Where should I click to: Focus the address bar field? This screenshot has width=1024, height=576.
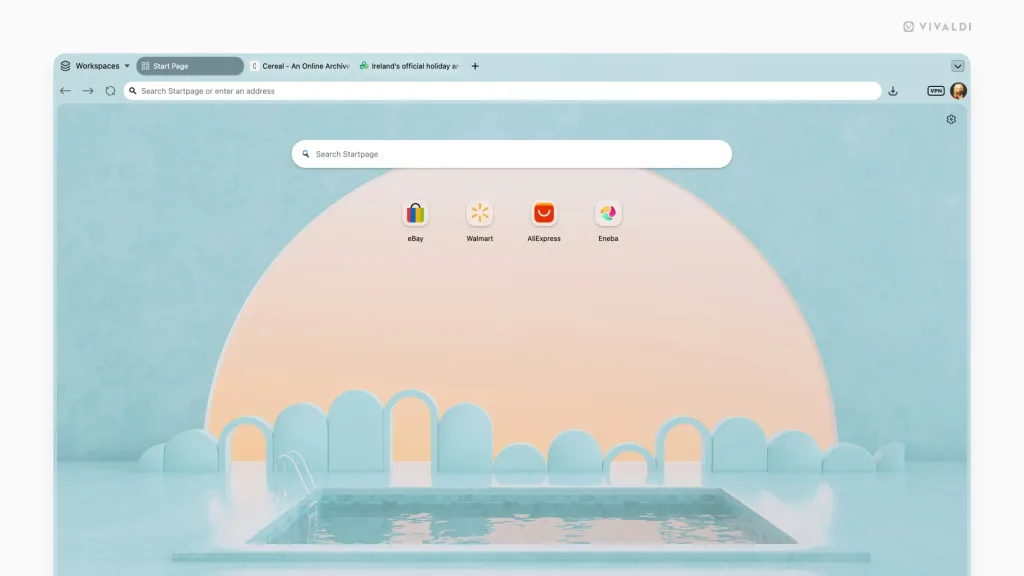(502, 91)
